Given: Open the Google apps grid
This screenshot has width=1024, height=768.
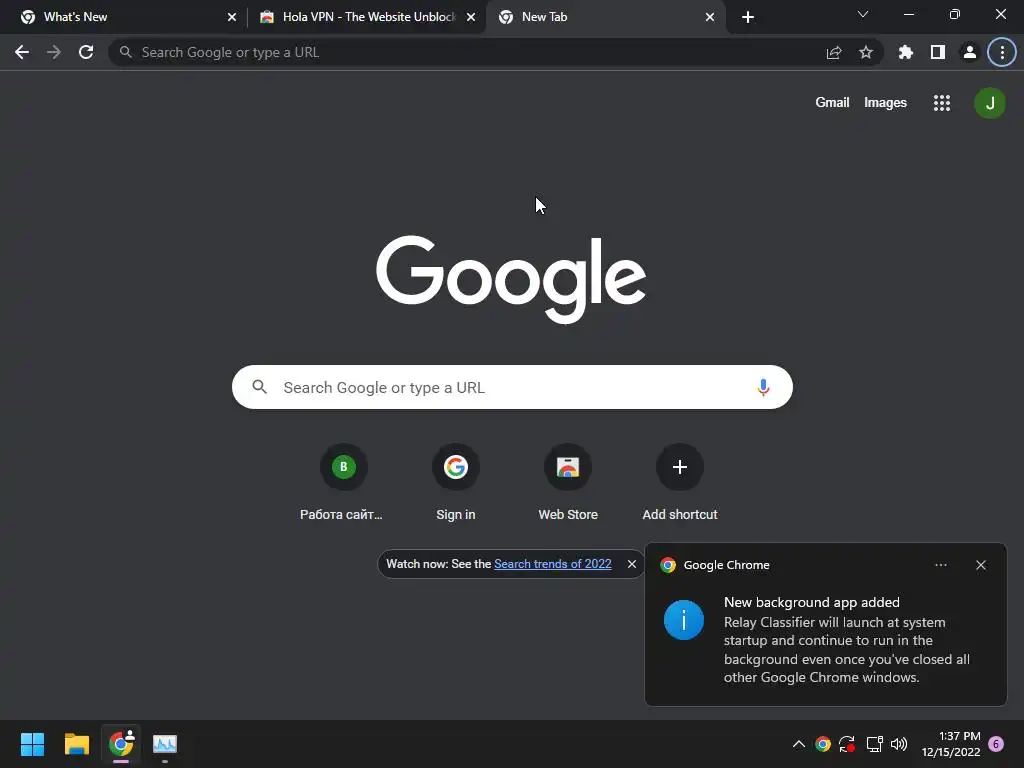Looking at the screenshot, I should coord(942,103).
